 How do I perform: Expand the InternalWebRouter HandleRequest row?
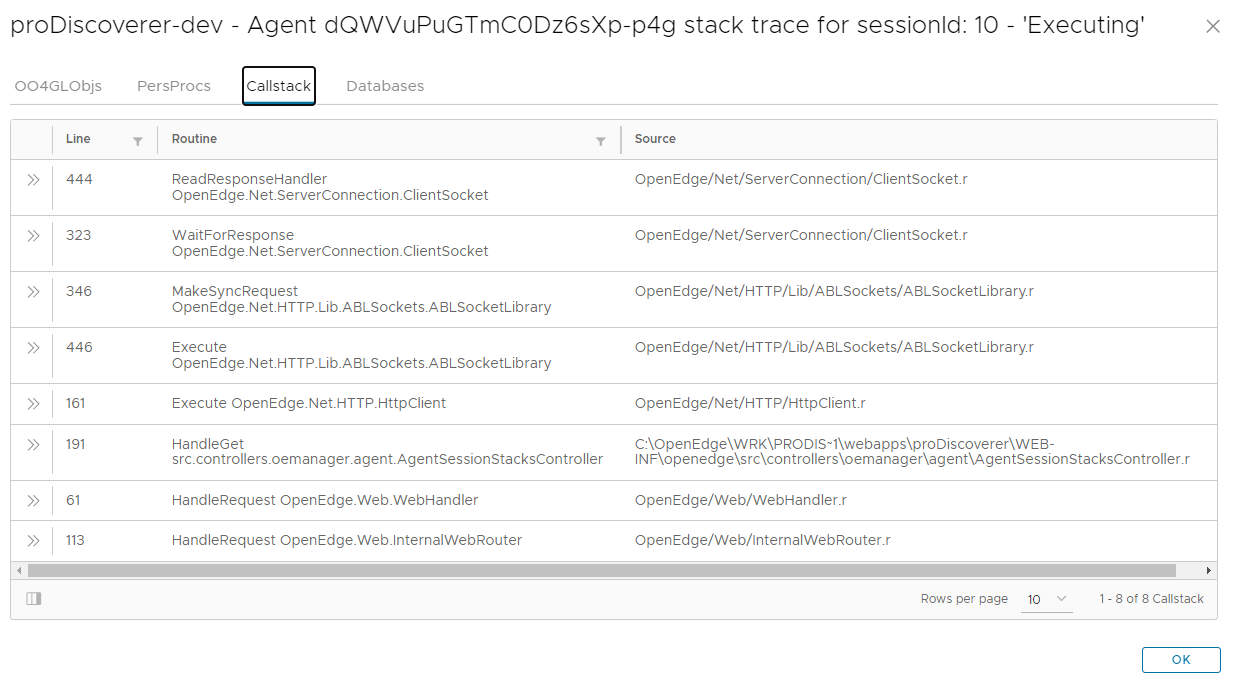[33, 541]
